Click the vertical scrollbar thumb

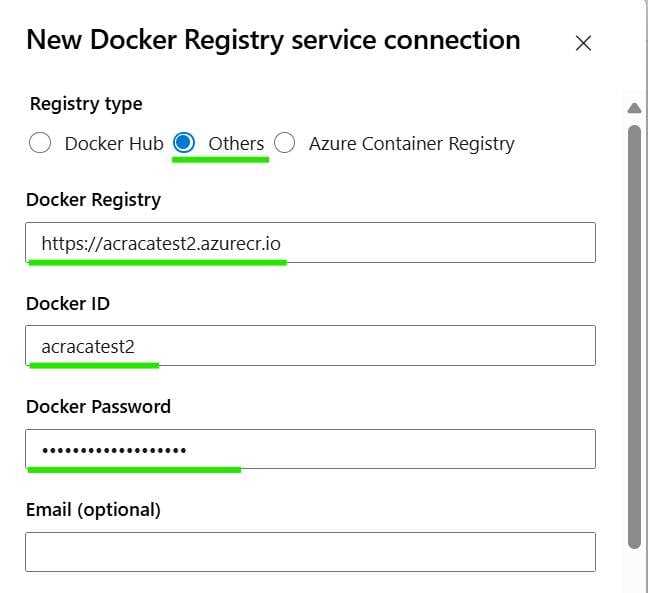tap(634, 337)
